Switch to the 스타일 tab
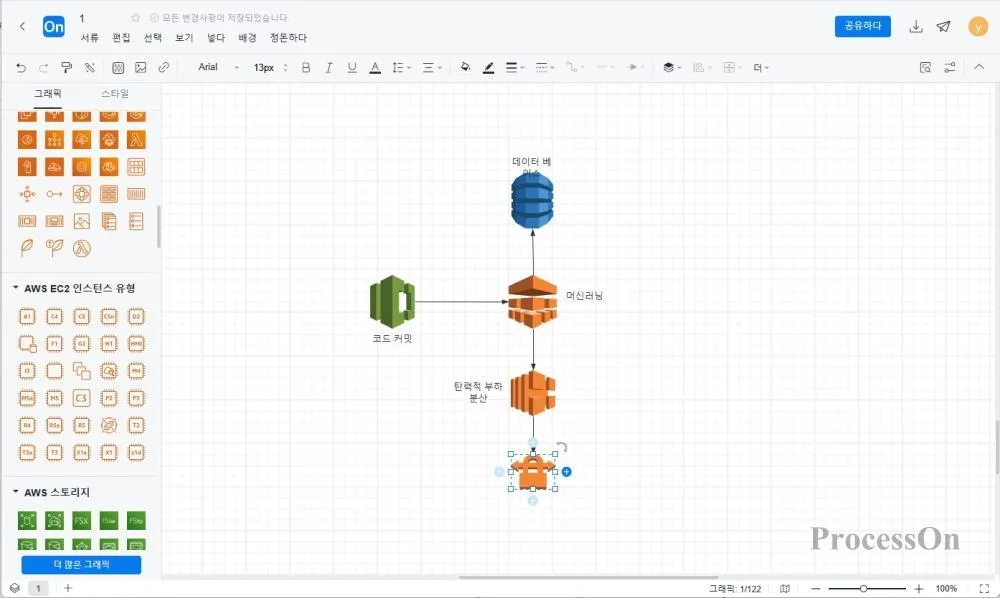This screenshot has height=598, width=1000. [115, 94]
